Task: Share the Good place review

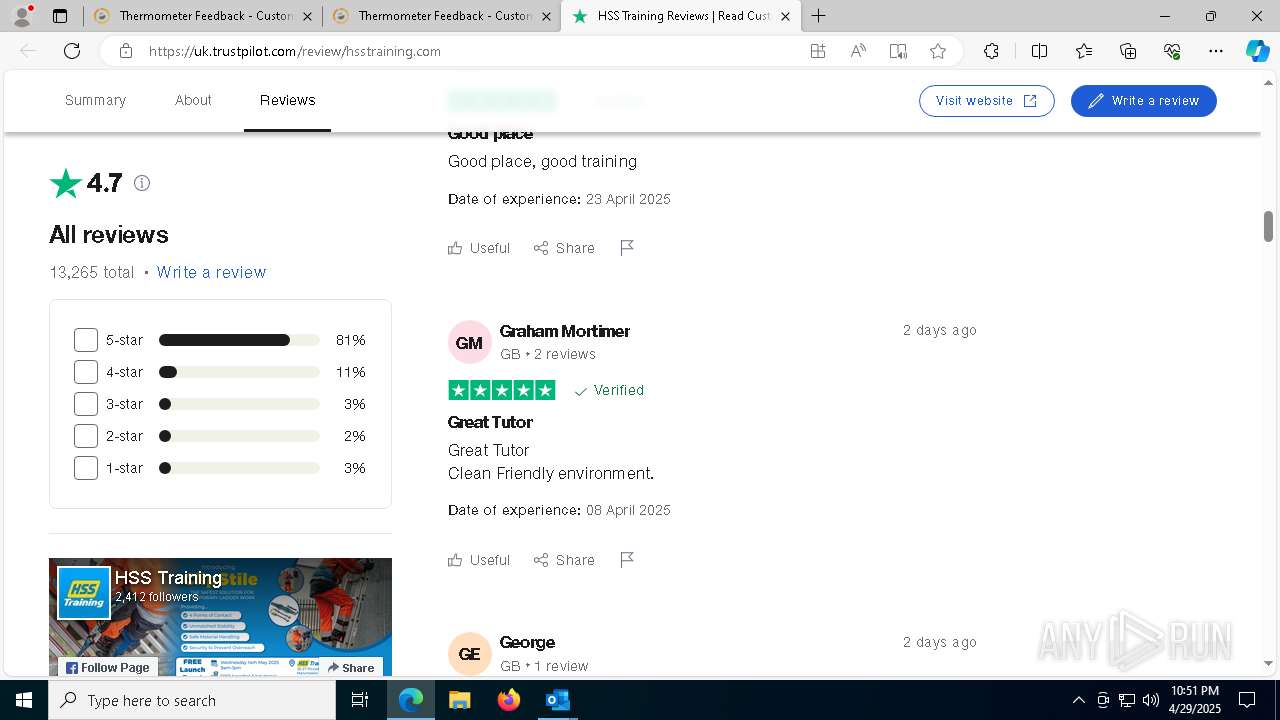Action: (564, 248)
